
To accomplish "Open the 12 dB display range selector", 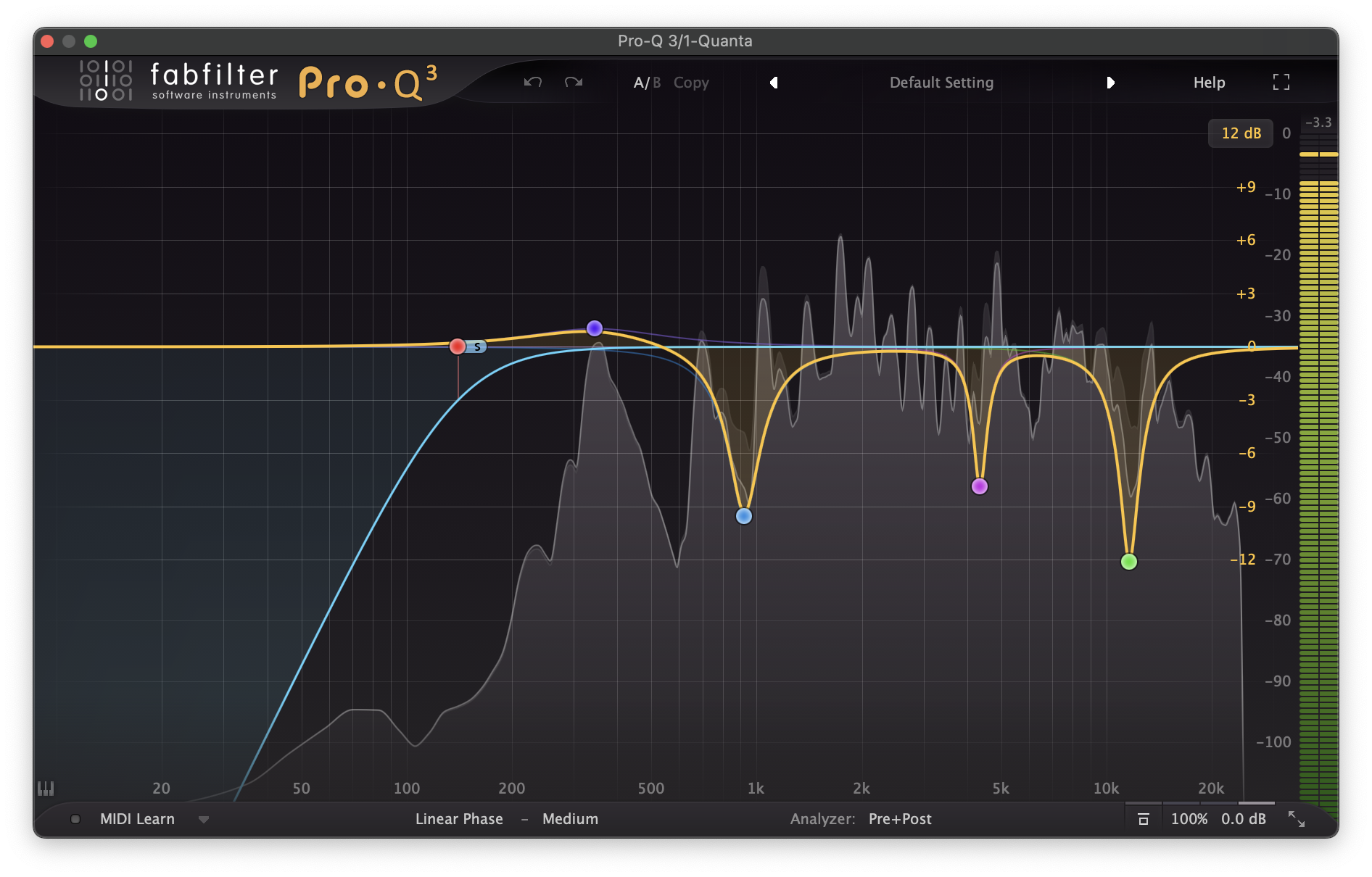I will (x=1241, y=133).
